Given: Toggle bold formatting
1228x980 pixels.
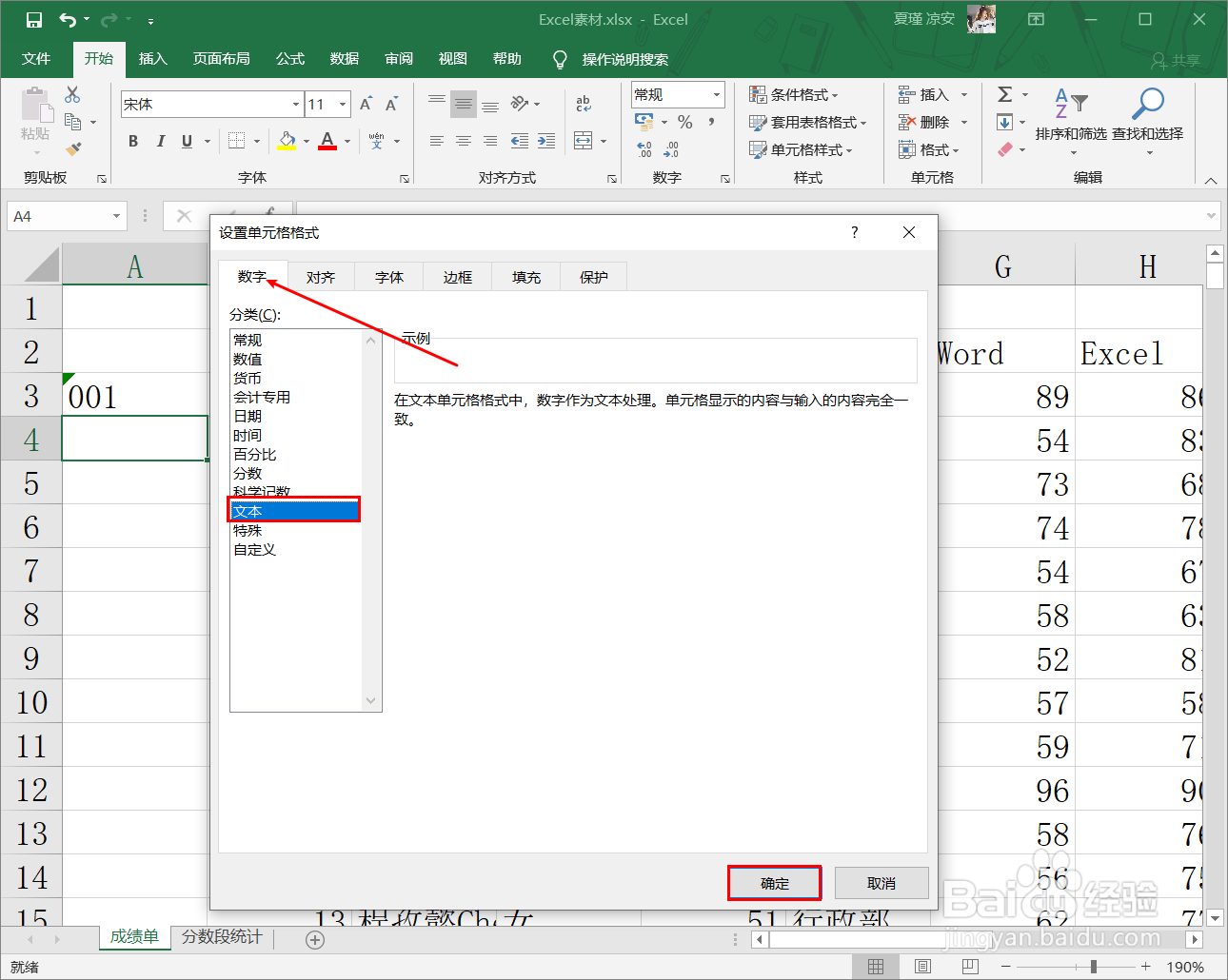Looking at the screenshot, I should [x=132, y=140].
